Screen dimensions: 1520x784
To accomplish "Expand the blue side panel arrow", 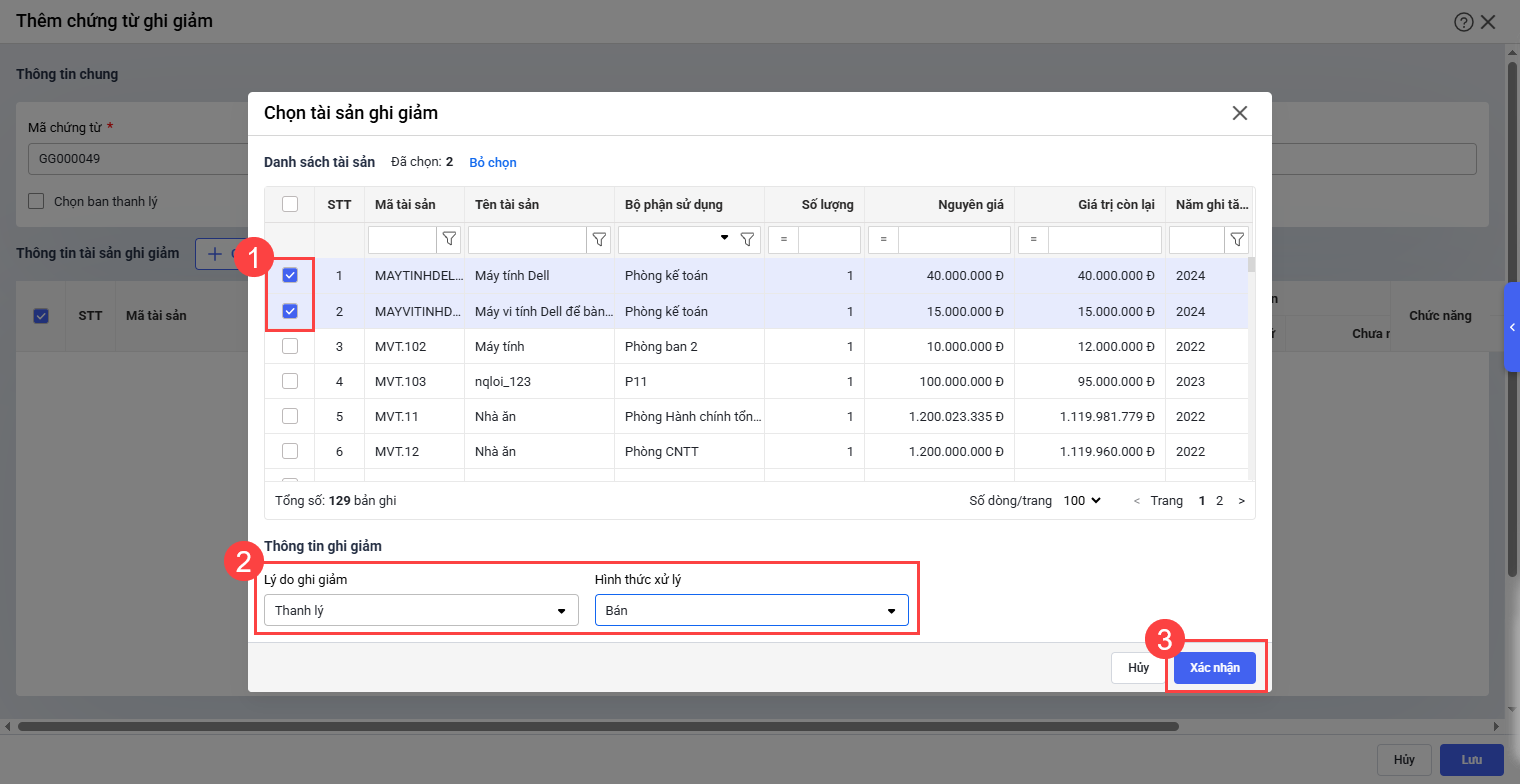I will [x=1512, y=327].
